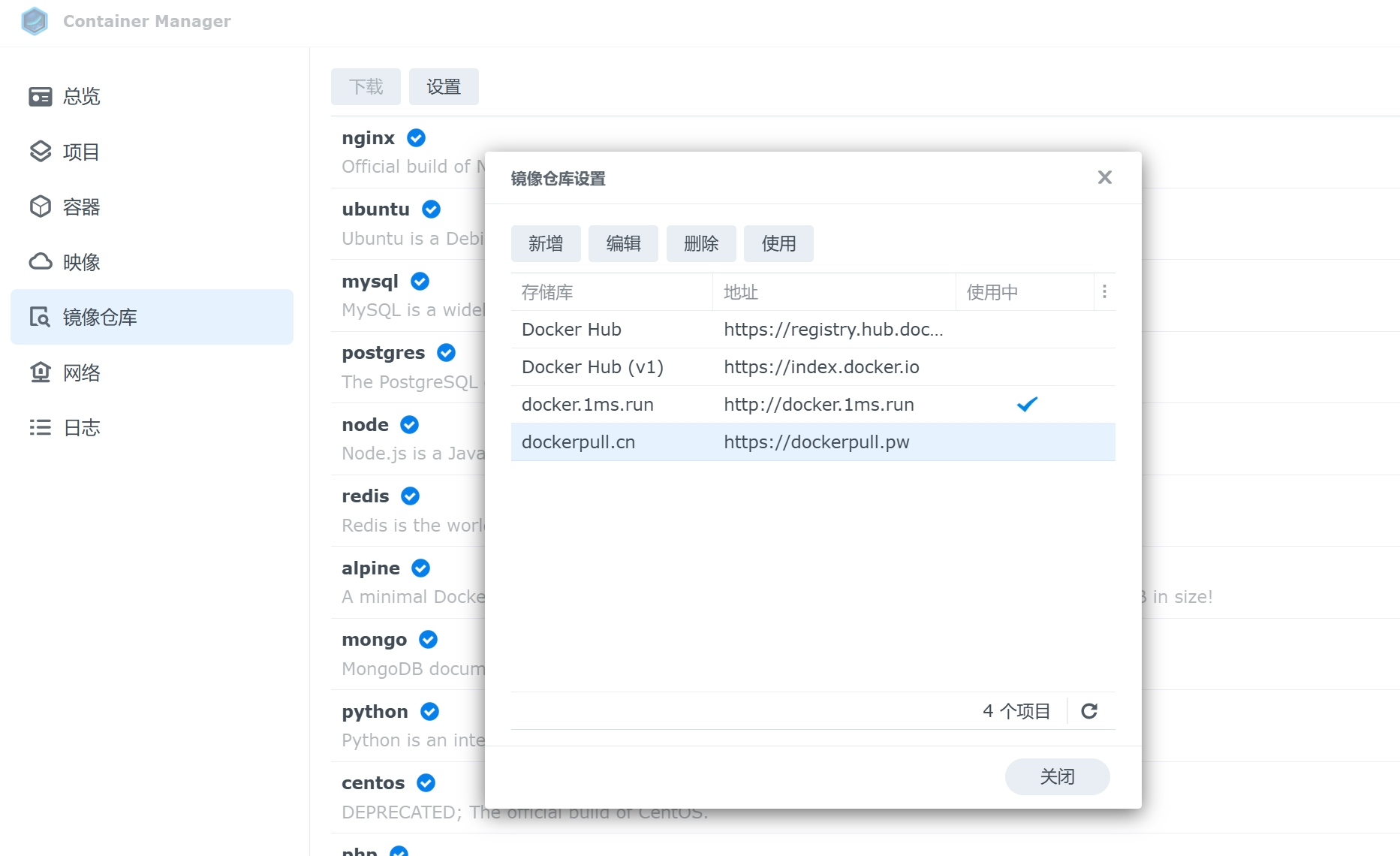Click the Container Manager app logo
The width and height of the screenshot is (1400, 856).
click(34, 21)
